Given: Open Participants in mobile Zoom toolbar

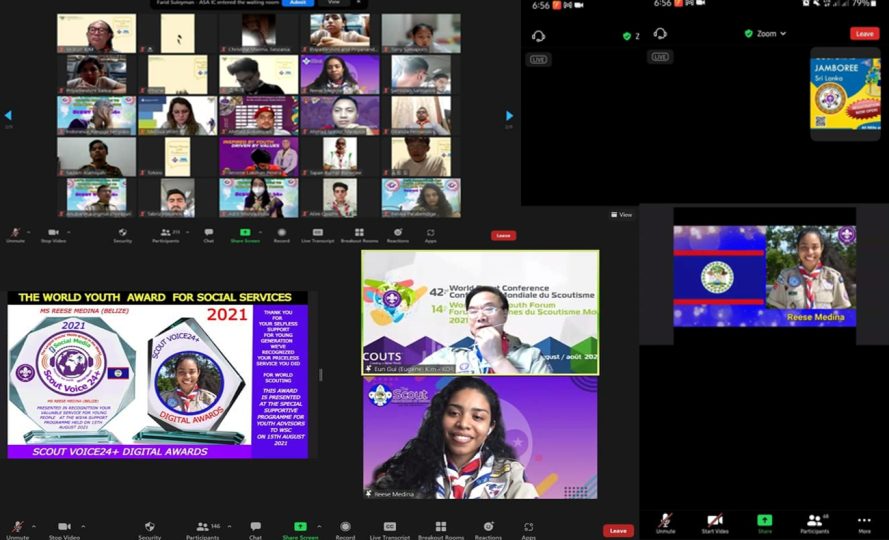Looking at the screenshot, I should [815, 524].
